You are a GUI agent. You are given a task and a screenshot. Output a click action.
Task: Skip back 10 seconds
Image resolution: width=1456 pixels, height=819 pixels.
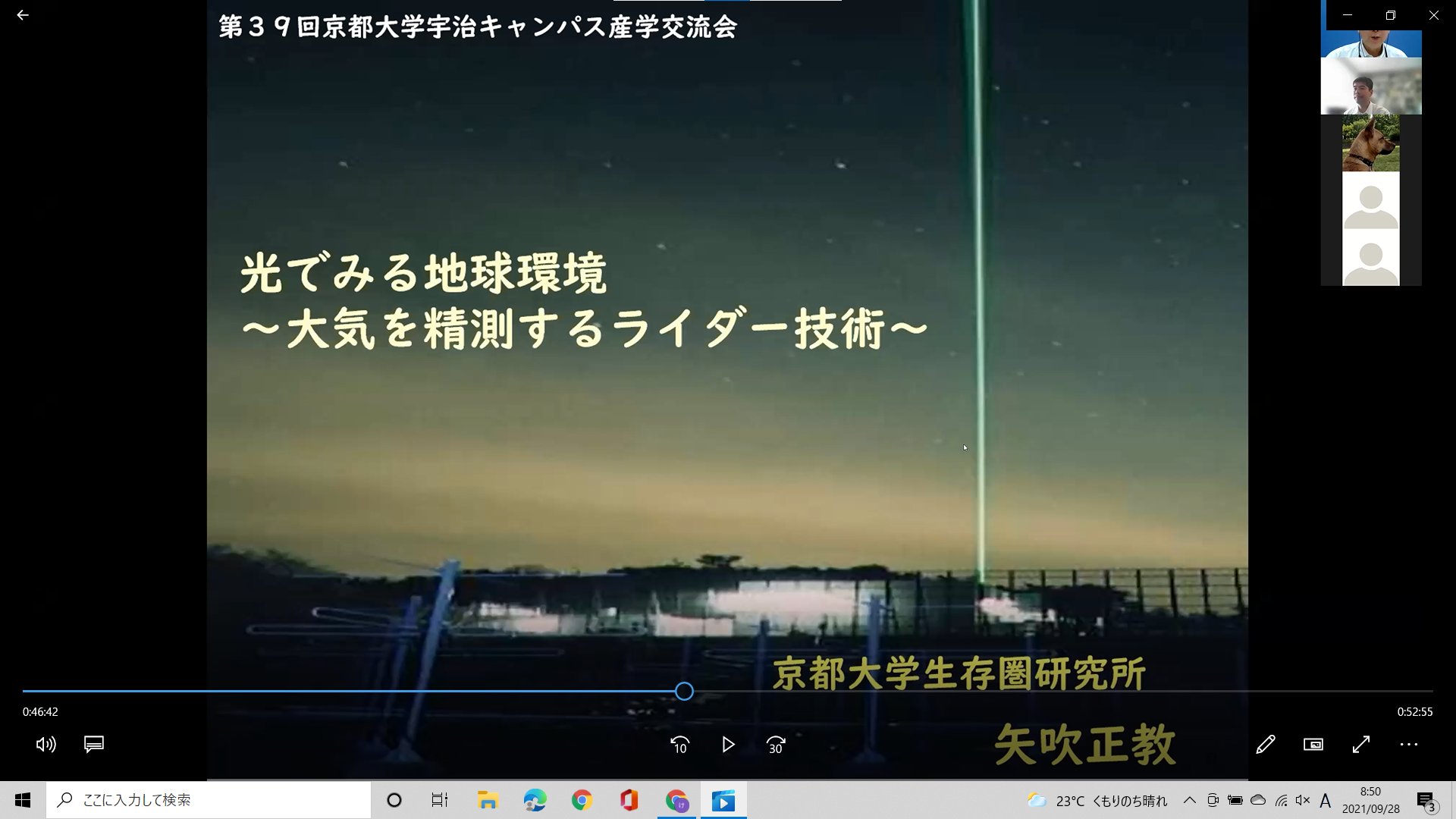(680, 745)
